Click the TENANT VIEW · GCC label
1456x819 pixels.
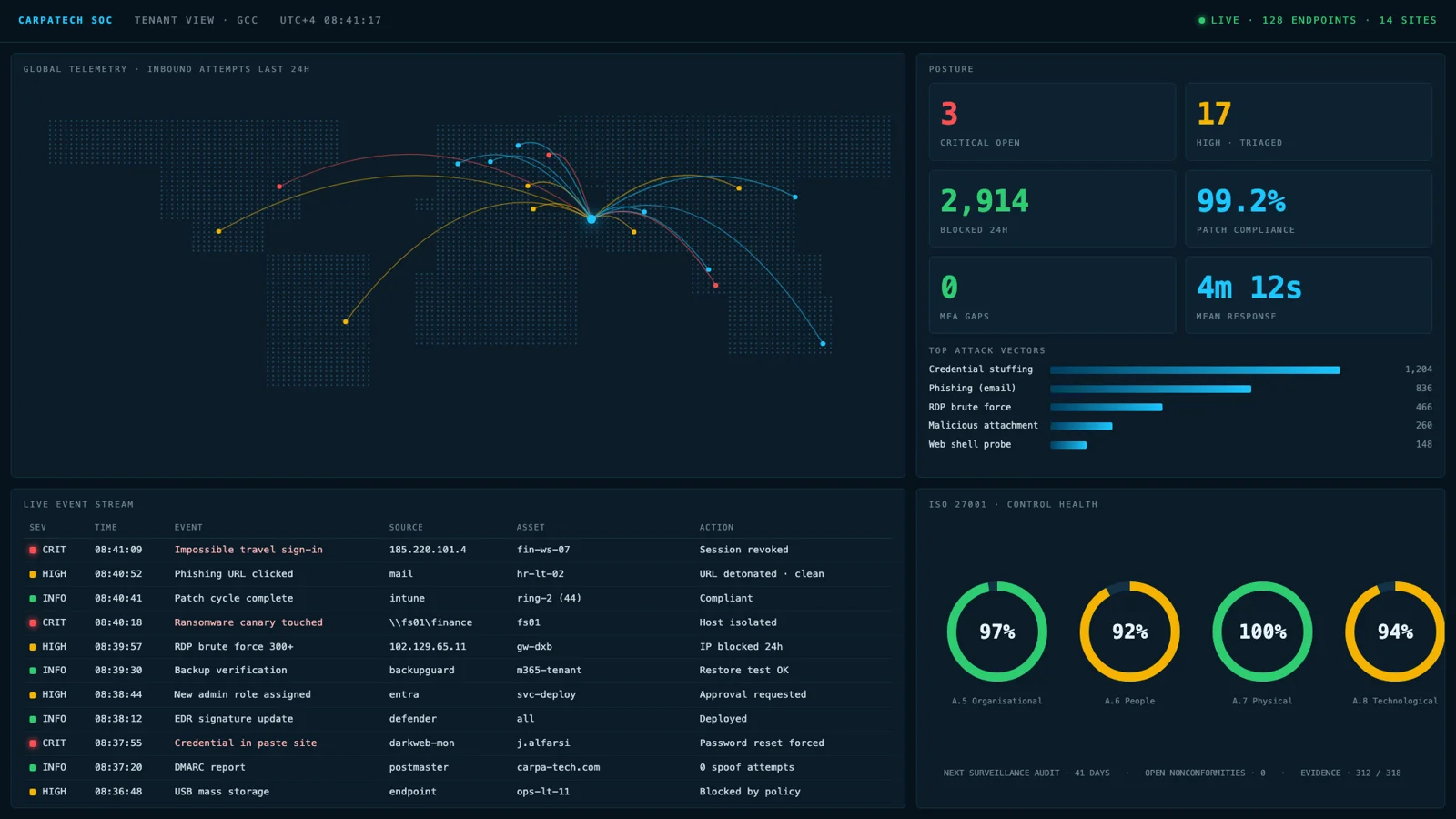coord(197,20)
